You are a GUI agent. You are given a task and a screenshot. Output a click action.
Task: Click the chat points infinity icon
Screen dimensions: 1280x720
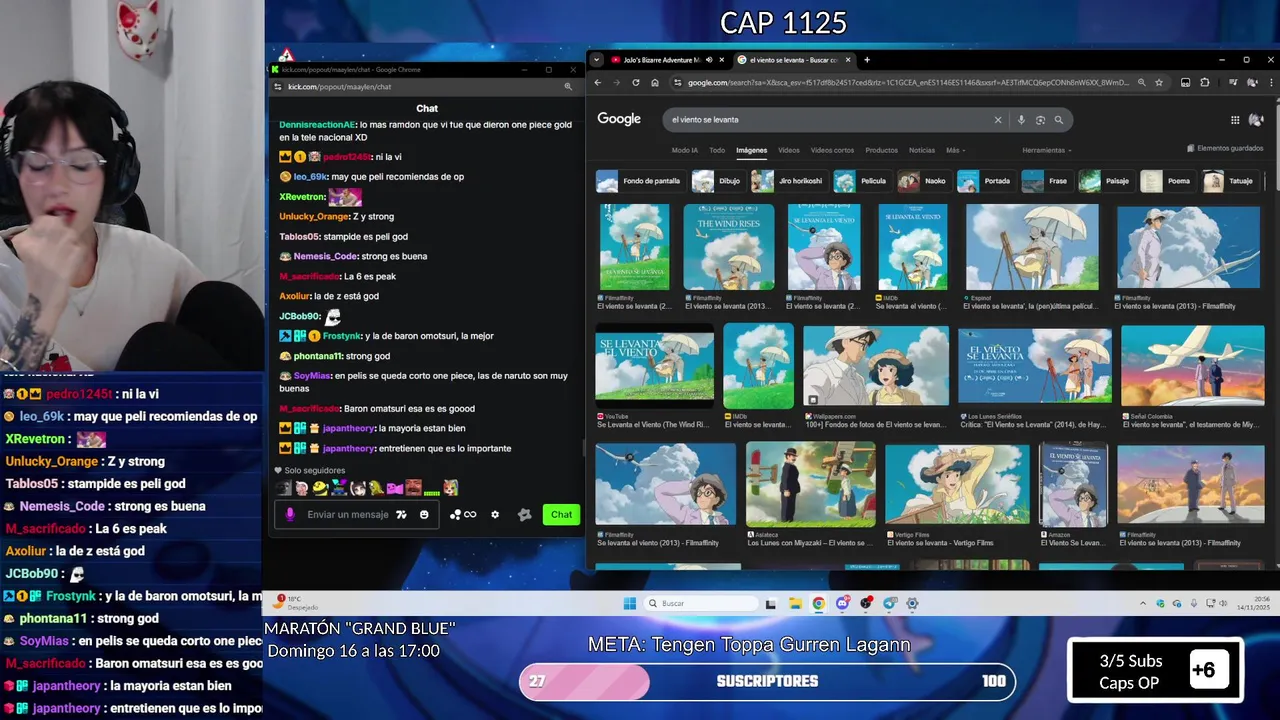tap(463, 515)
